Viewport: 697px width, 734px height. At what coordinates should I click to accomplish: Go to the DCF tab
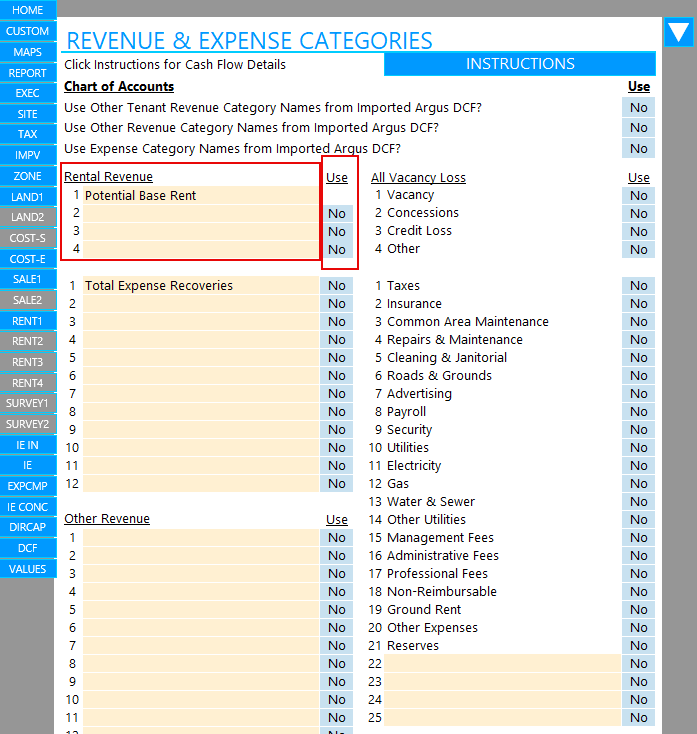click(28, 548)
